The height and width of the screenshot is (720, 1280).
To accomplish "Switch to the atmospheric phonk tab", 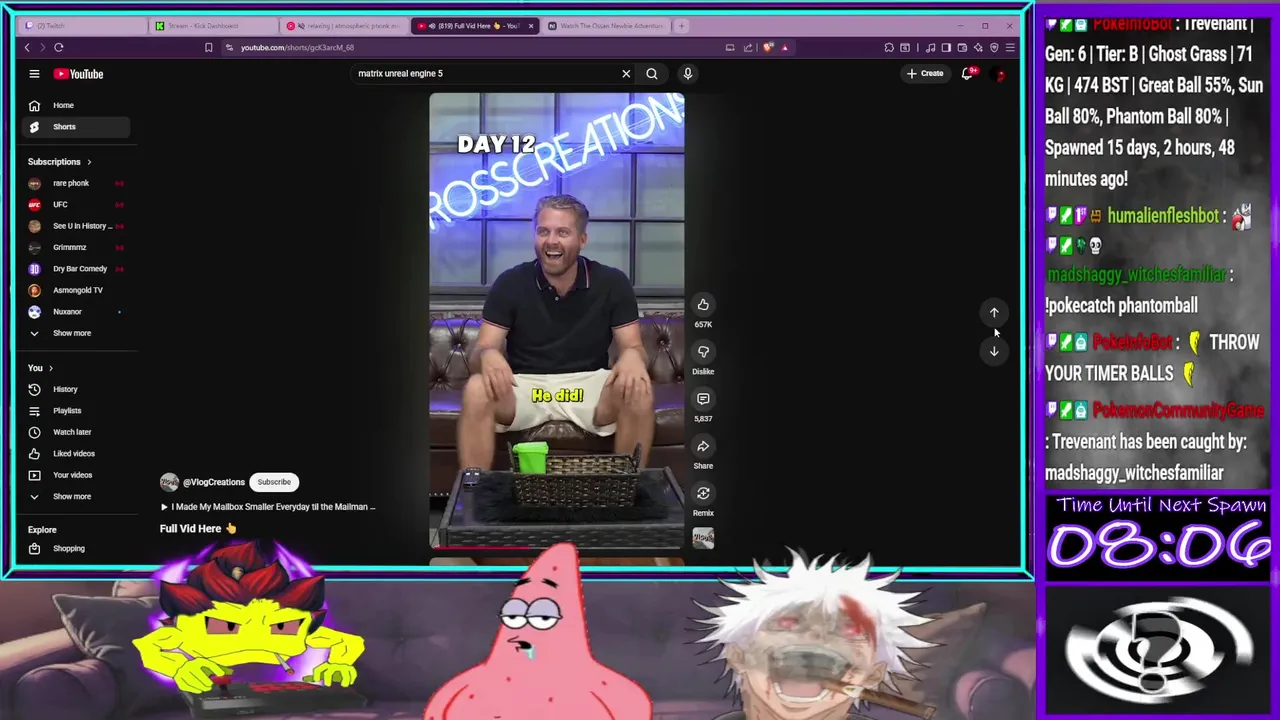I will pyautogui.click(x=345, y=25).
